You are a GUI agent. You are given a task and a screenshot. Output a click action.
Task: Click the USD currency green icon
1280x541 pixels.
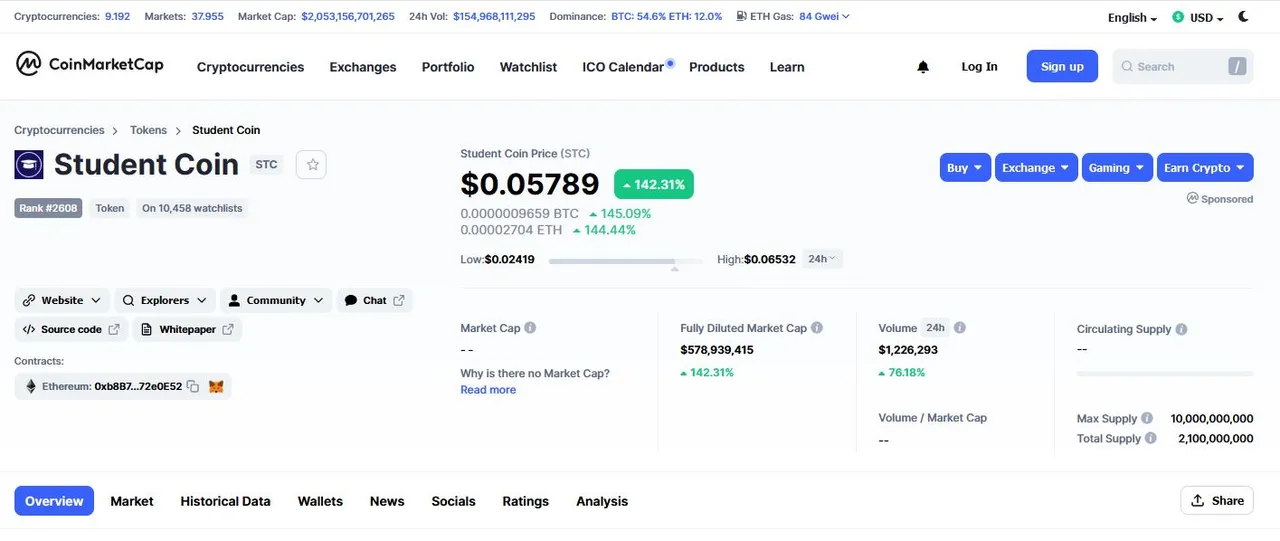click(x=1178, y=17)
